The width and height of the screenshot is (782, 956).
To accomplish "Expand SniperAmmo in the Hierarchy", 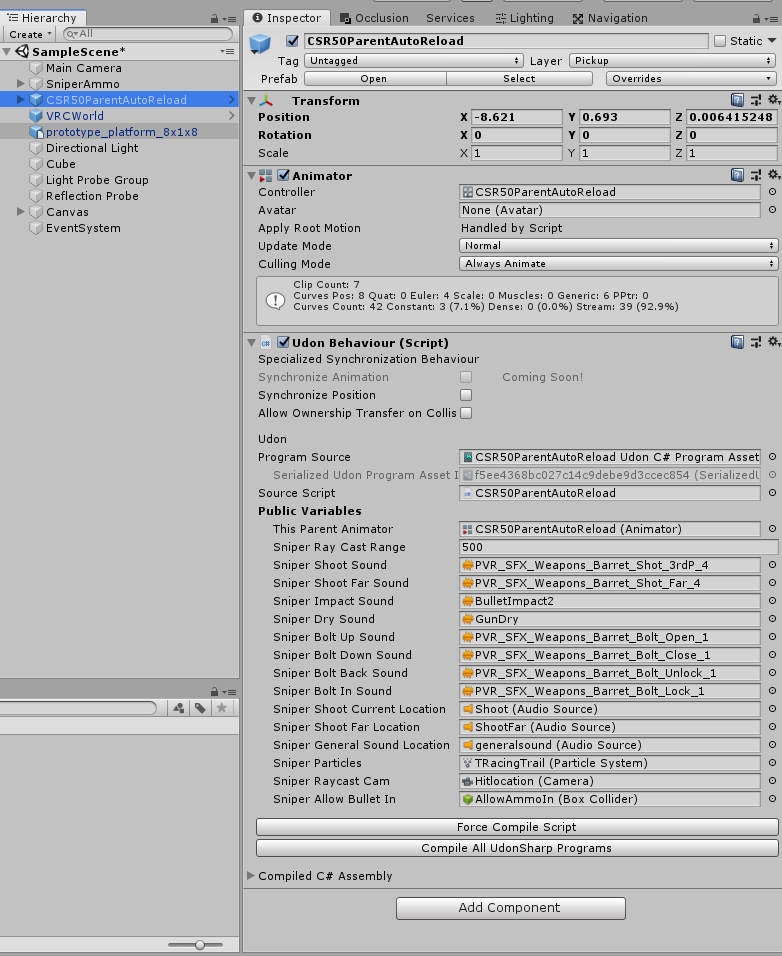I will (20, 84).
